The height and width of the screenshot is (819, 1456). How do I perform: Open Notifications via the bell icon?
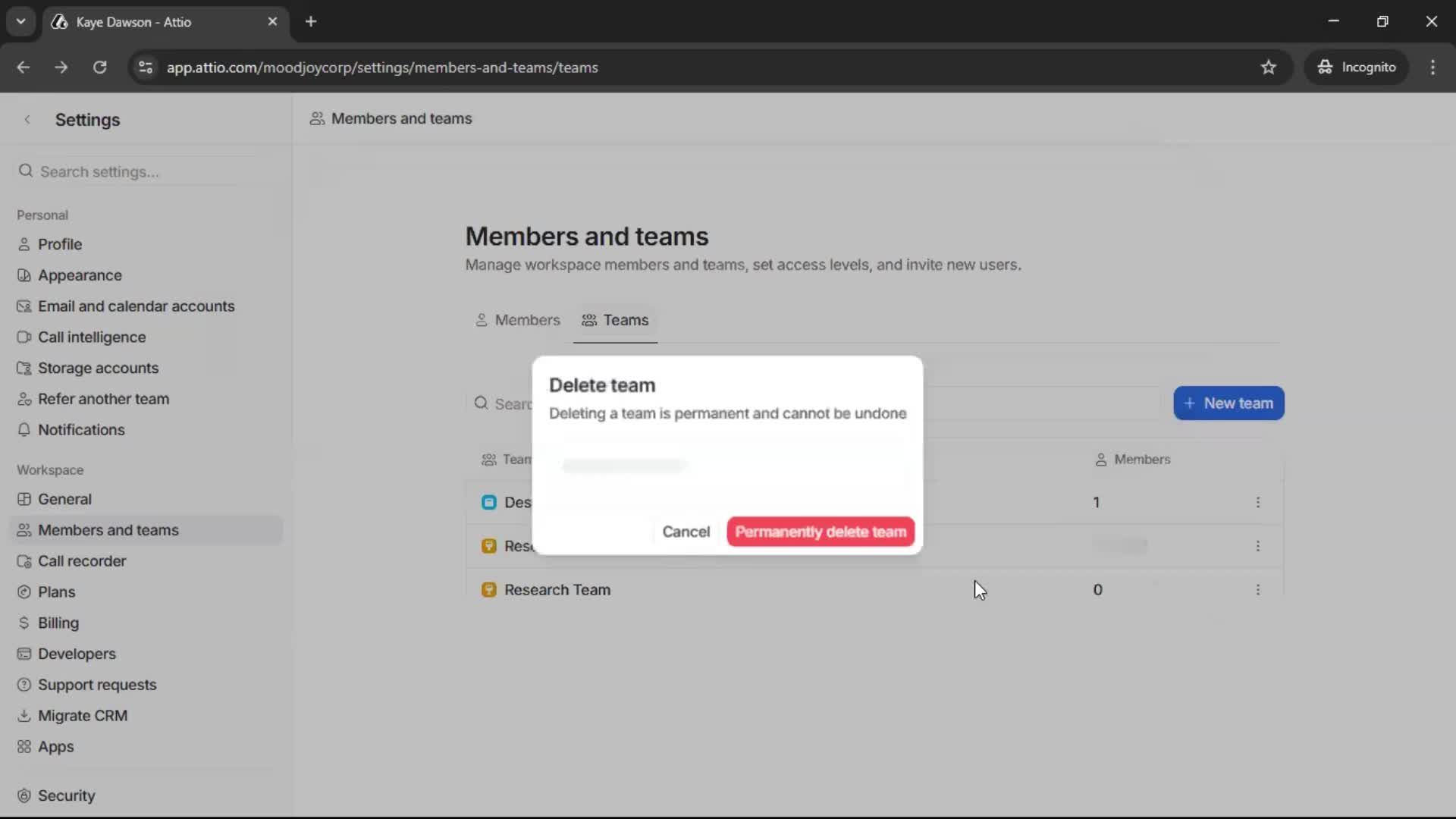(24, 430)
